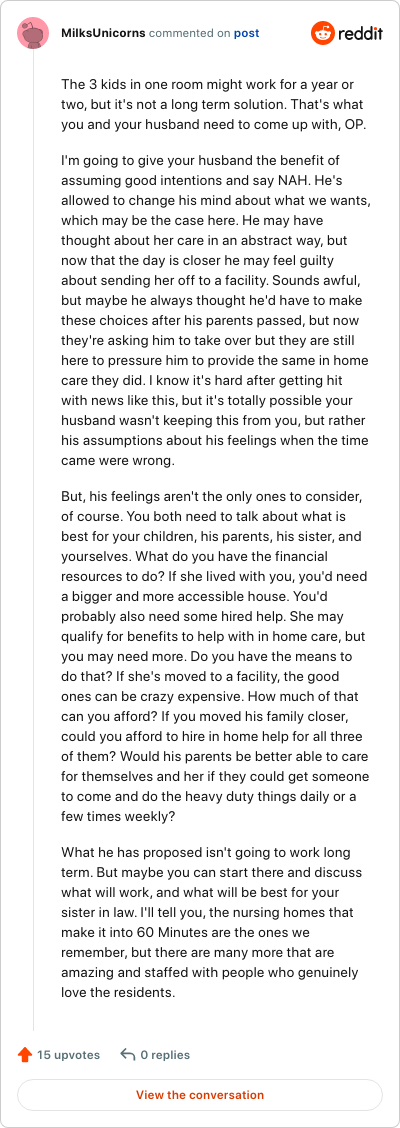Click the orange Reddit Snoo logo
This screenshot has height=1128, width=400.
click(322, 33)
